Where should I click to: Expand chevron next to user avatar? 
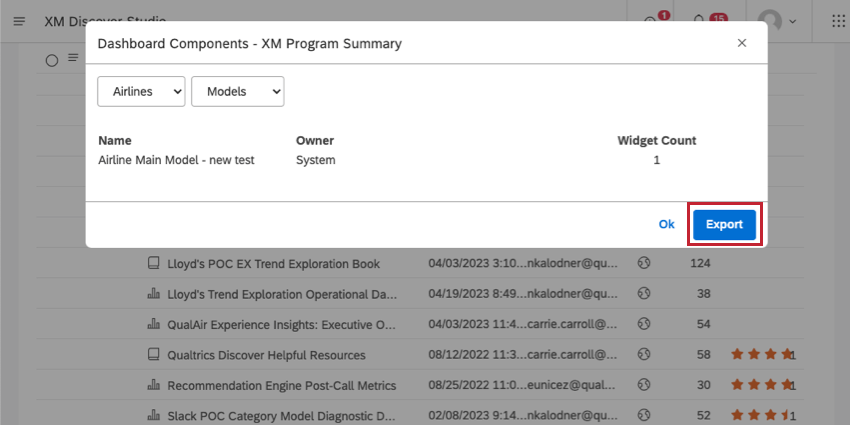click(793, 22)
